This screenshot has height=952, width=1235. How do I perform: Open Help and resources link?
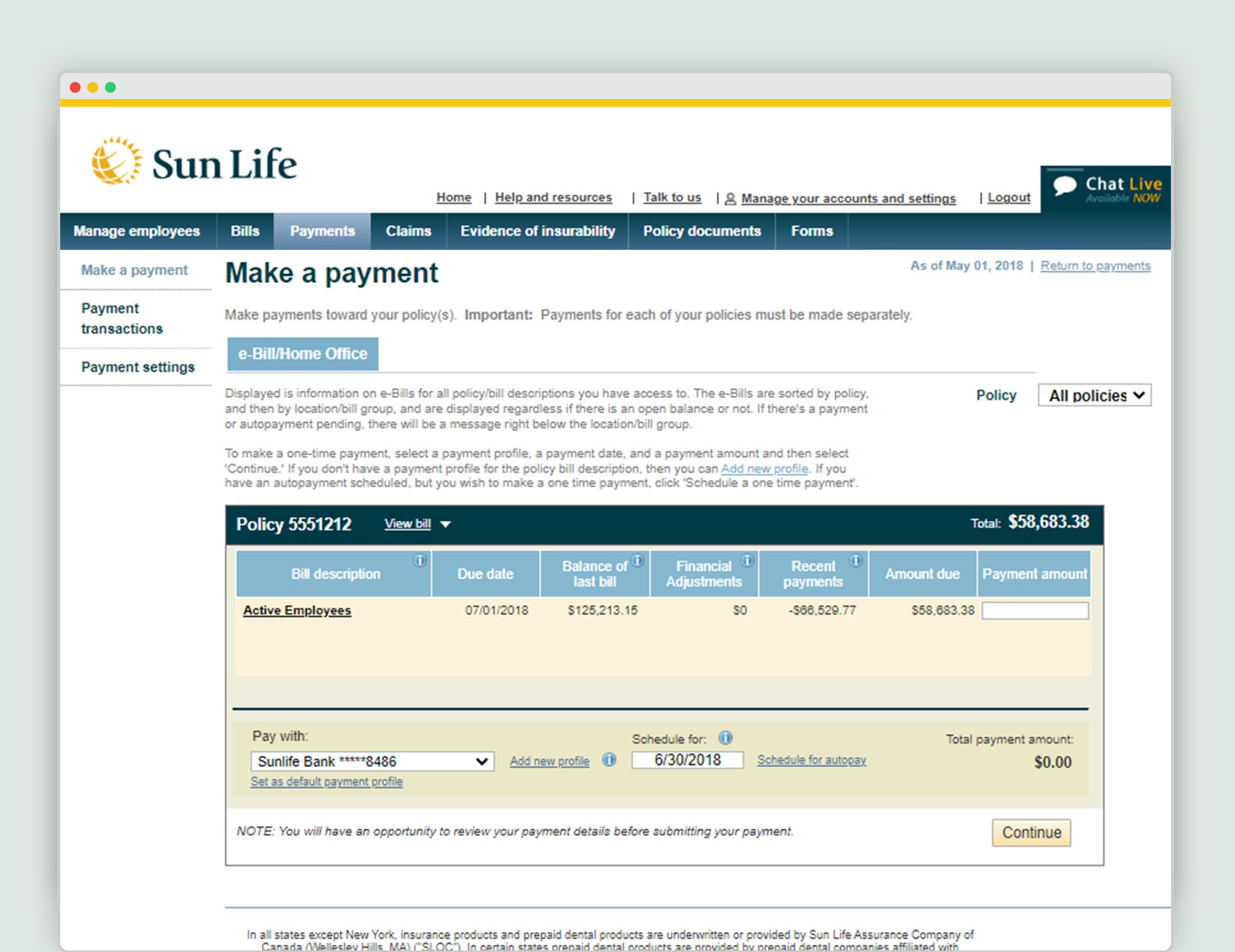click(553, 197)
